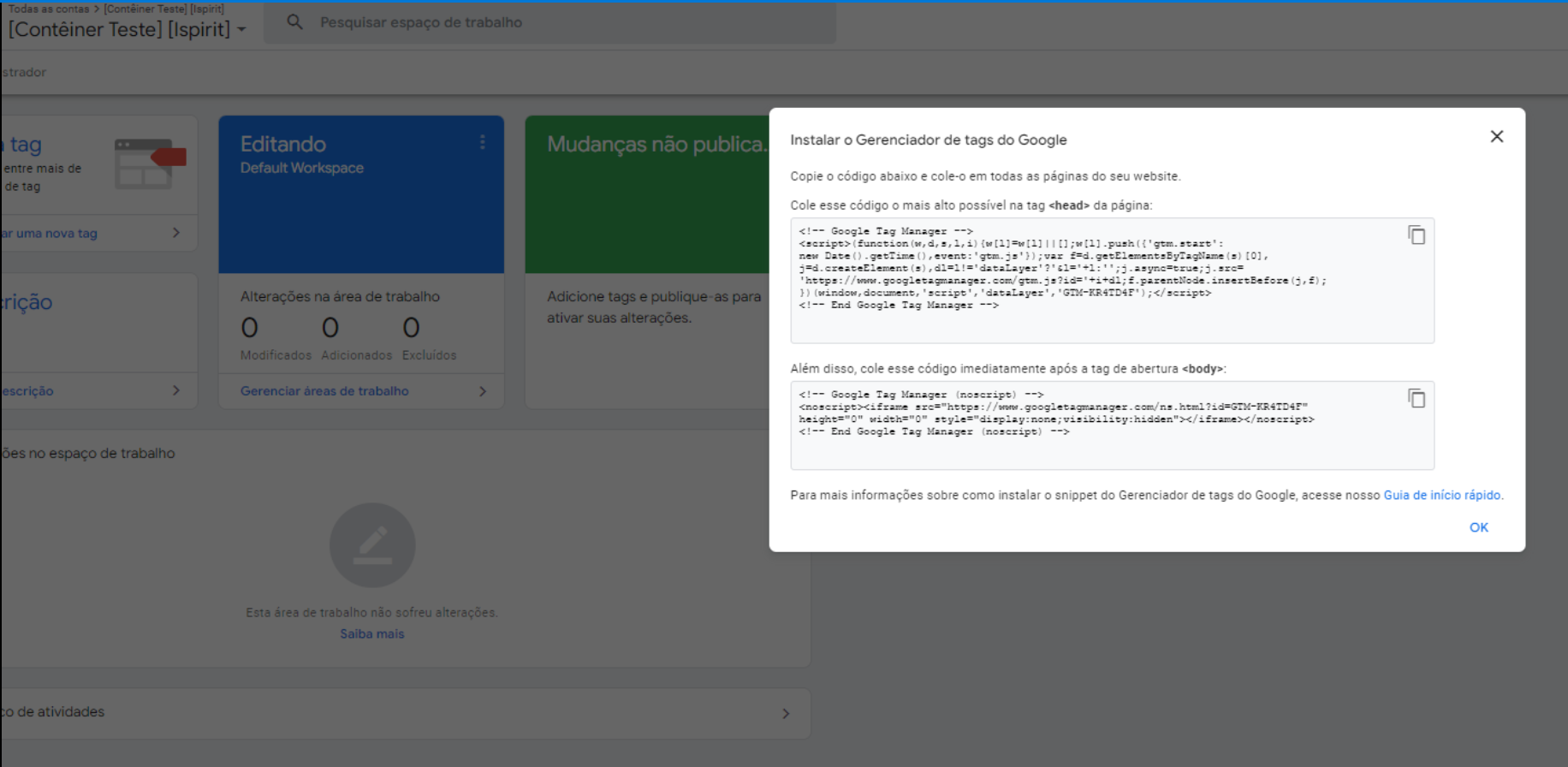Click the [Contêiner Teste] [Ispirit] container name
This screenshot has width=1568, height=767.
pyautogui.click(x=119, y=29)
